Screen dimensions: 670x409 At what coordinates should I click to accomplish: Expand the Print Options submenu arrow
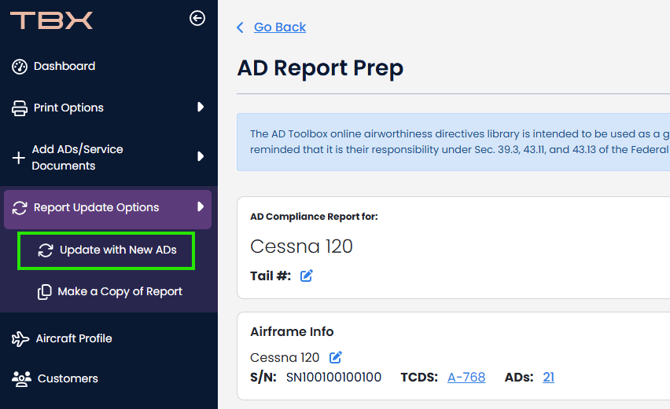click(x=201, y=107)
